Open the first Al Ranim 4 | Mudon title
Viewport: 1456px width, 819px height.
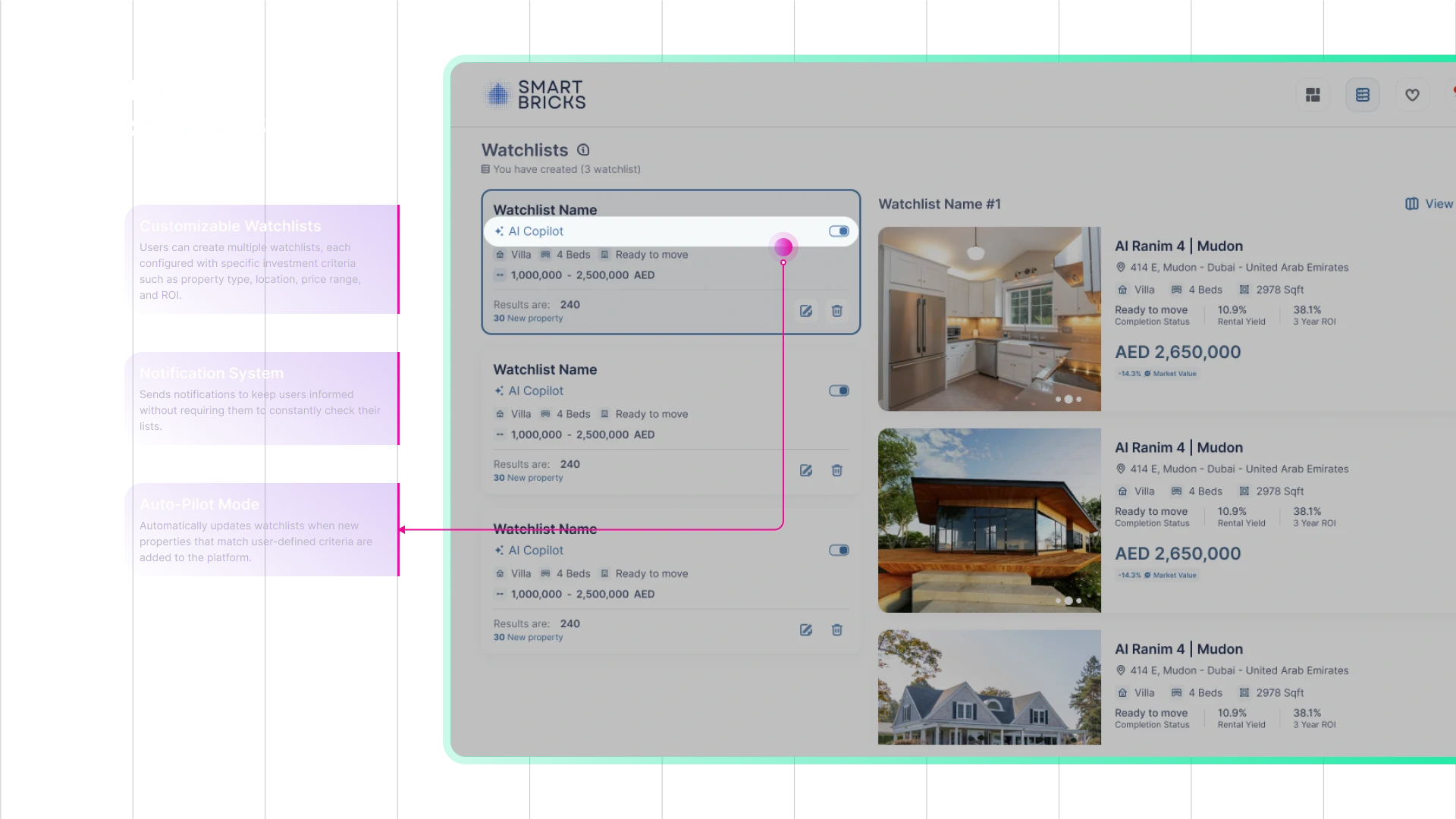click(1178, 246)
